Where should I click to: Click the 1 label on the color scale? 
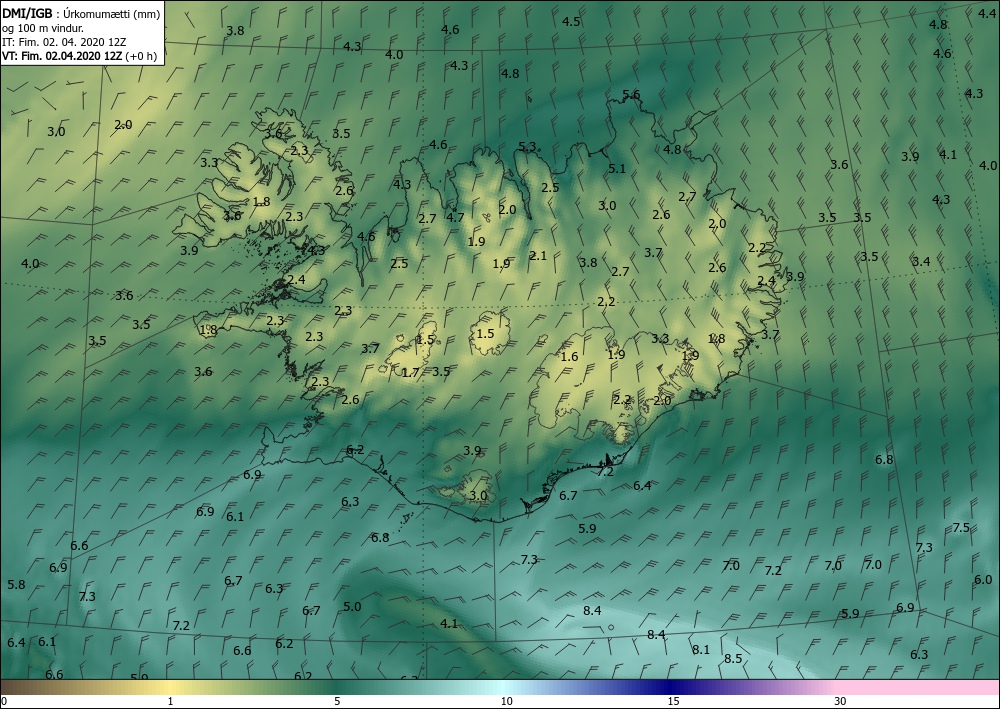click(170, 702)
